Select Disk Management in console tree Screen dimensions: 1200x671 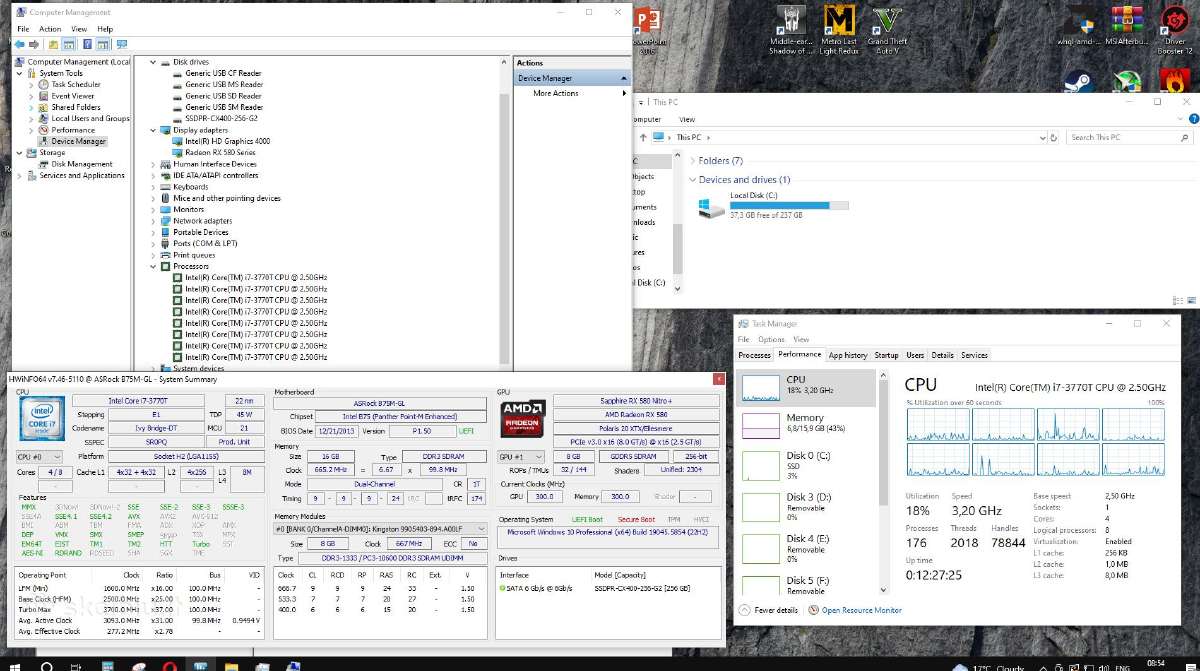tap(82, 164)
